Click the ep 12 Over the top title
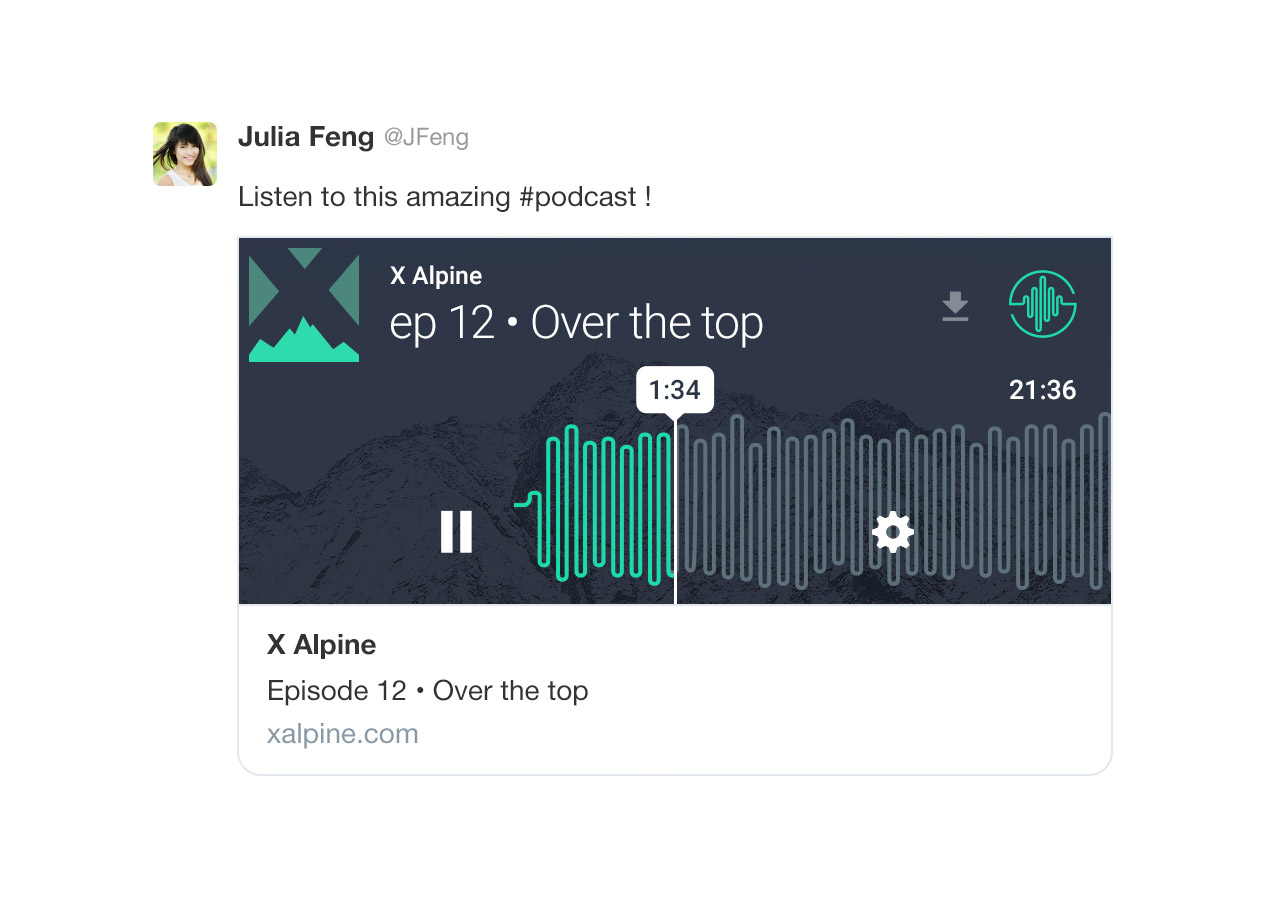This screenshot has height=900, width=1264. (x=576, y=323)
